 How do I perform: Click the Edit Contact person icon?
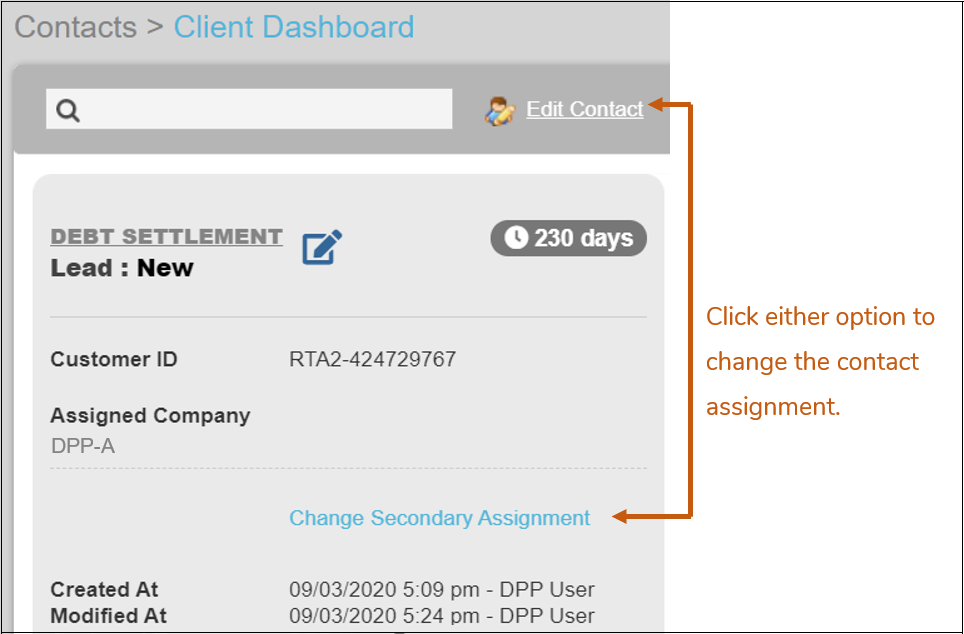[500, 110]
